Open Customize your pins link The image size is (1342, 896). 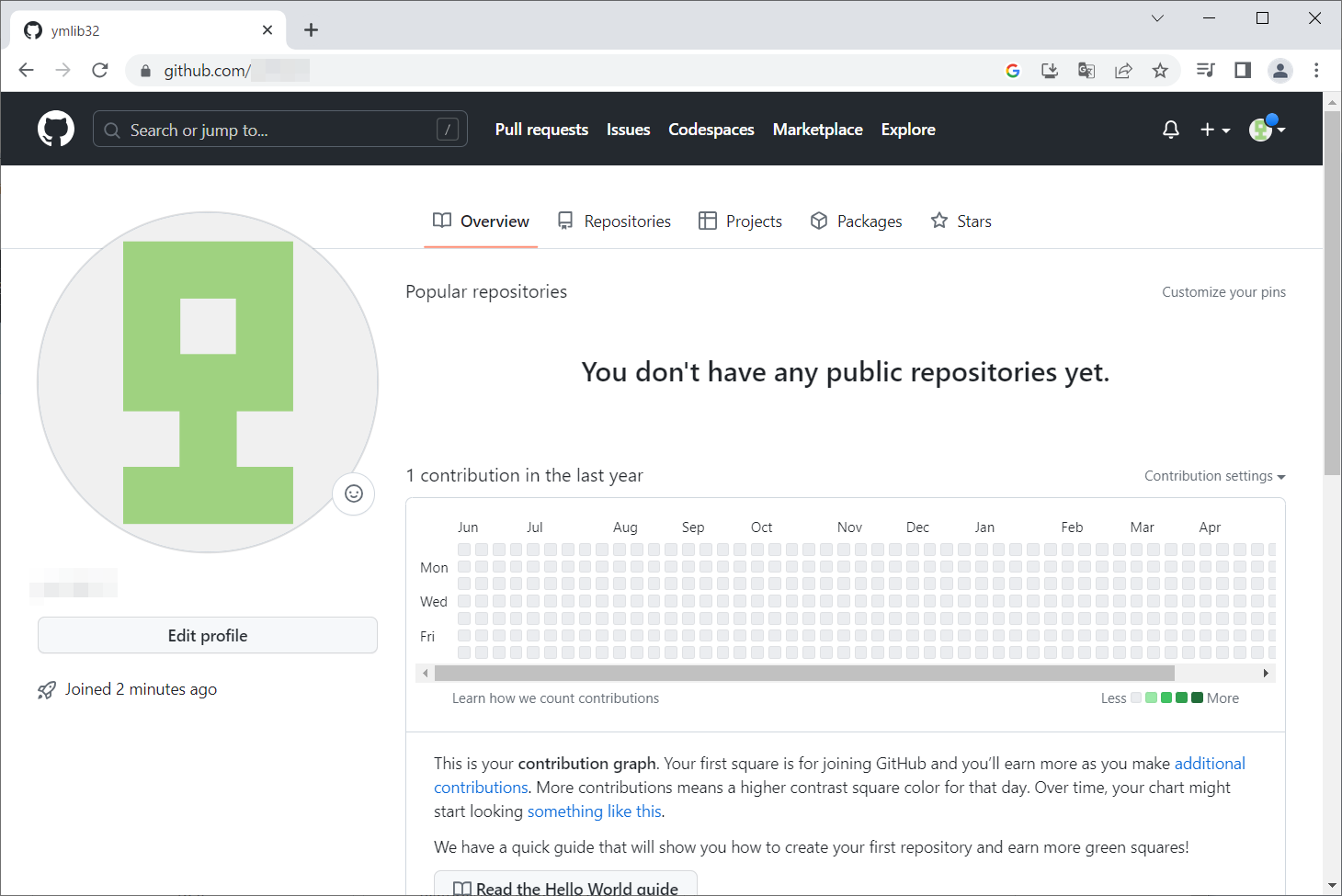click(x=1223, y=292)
